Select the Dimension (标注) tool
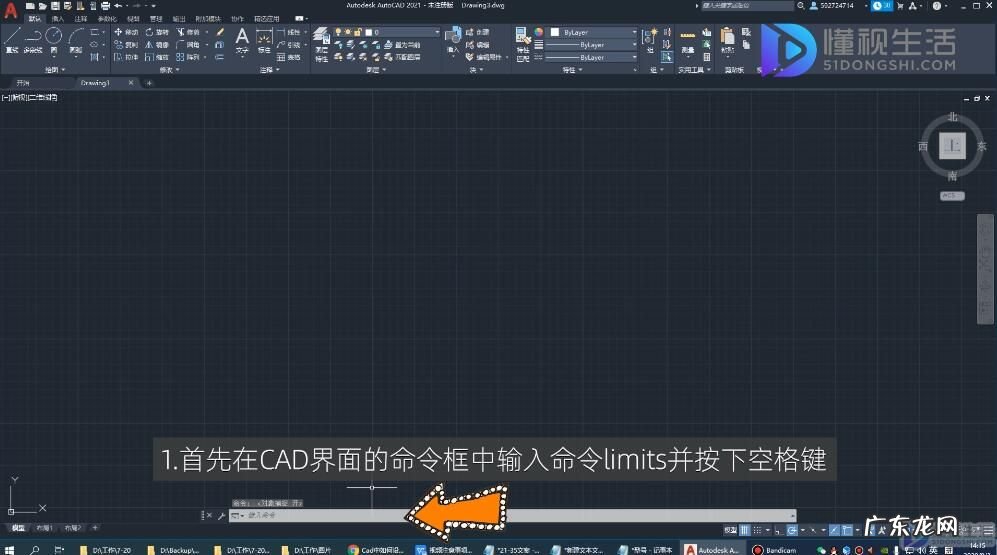The width and height of the screenshot is (997, 555). (x=264, y=41)
